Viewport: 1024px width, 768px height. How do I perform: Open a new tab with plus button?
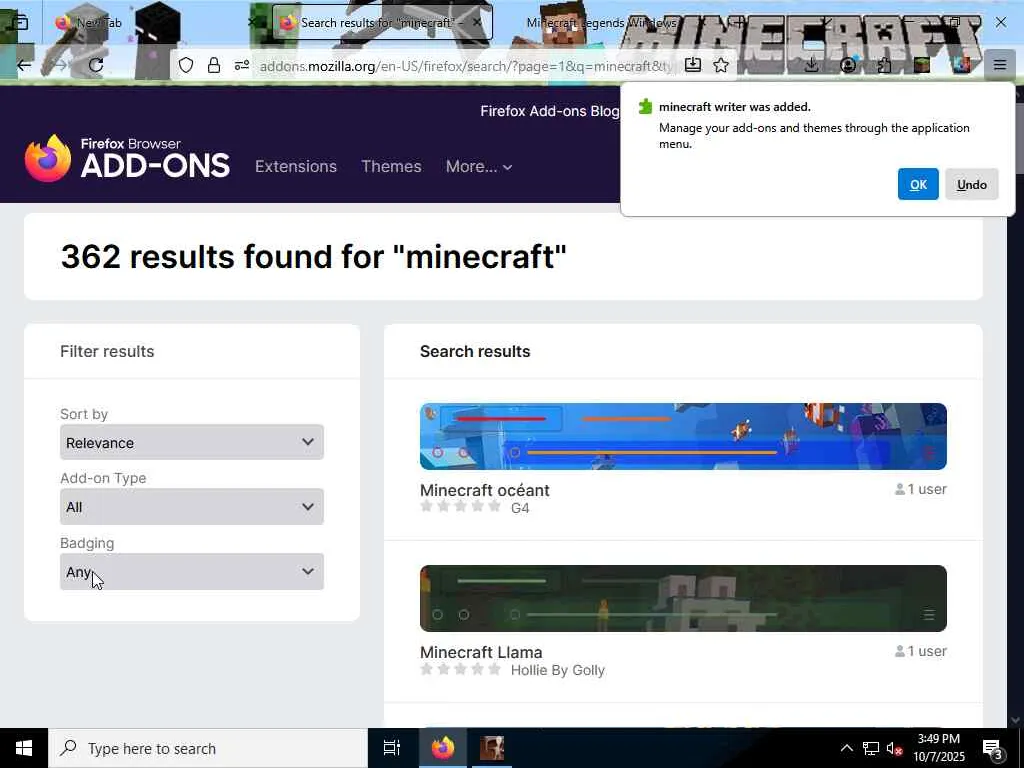pos(739,23)
